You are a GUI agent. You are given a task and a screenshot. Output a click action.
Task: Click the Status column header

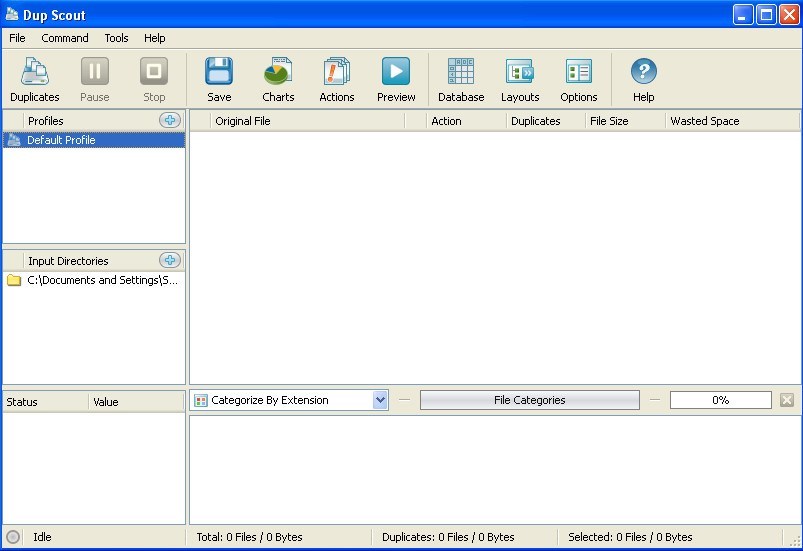pos(46,402)
